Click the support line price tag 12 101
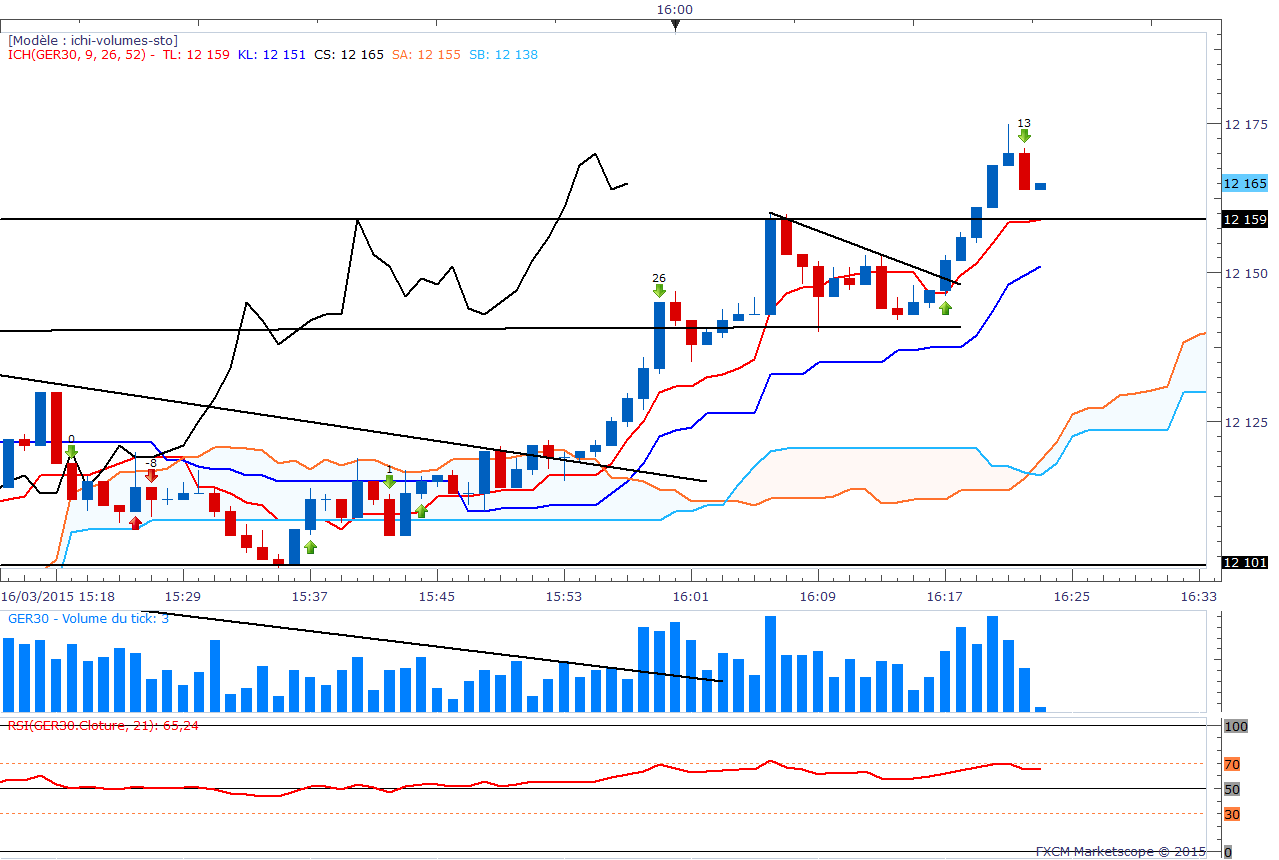The width and height of the screenshot is (1279, 860). pos(1245,563)
